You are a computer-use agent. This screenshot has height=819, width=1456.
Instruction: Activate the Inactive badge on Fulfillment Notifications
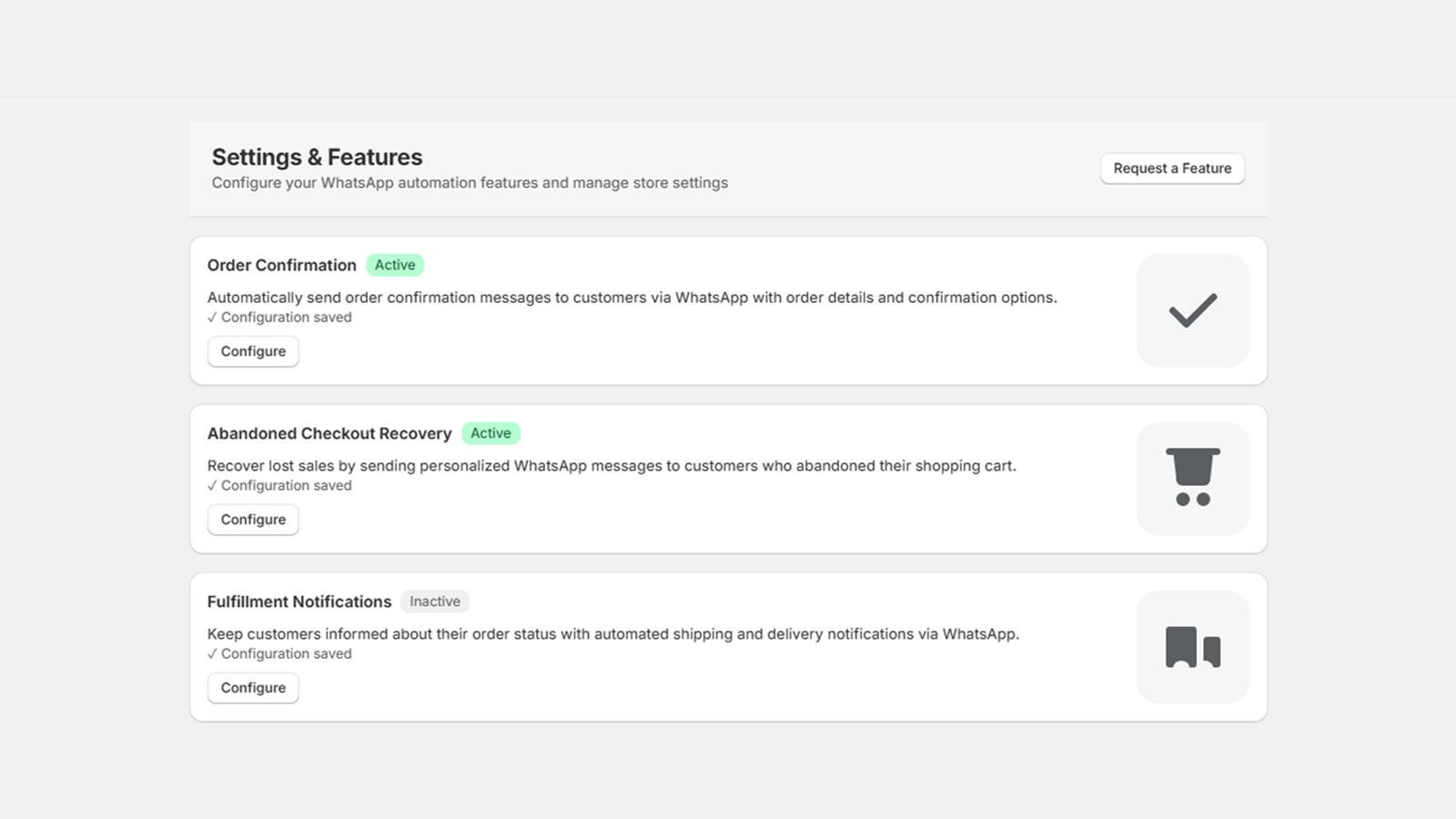click(435, 602)
